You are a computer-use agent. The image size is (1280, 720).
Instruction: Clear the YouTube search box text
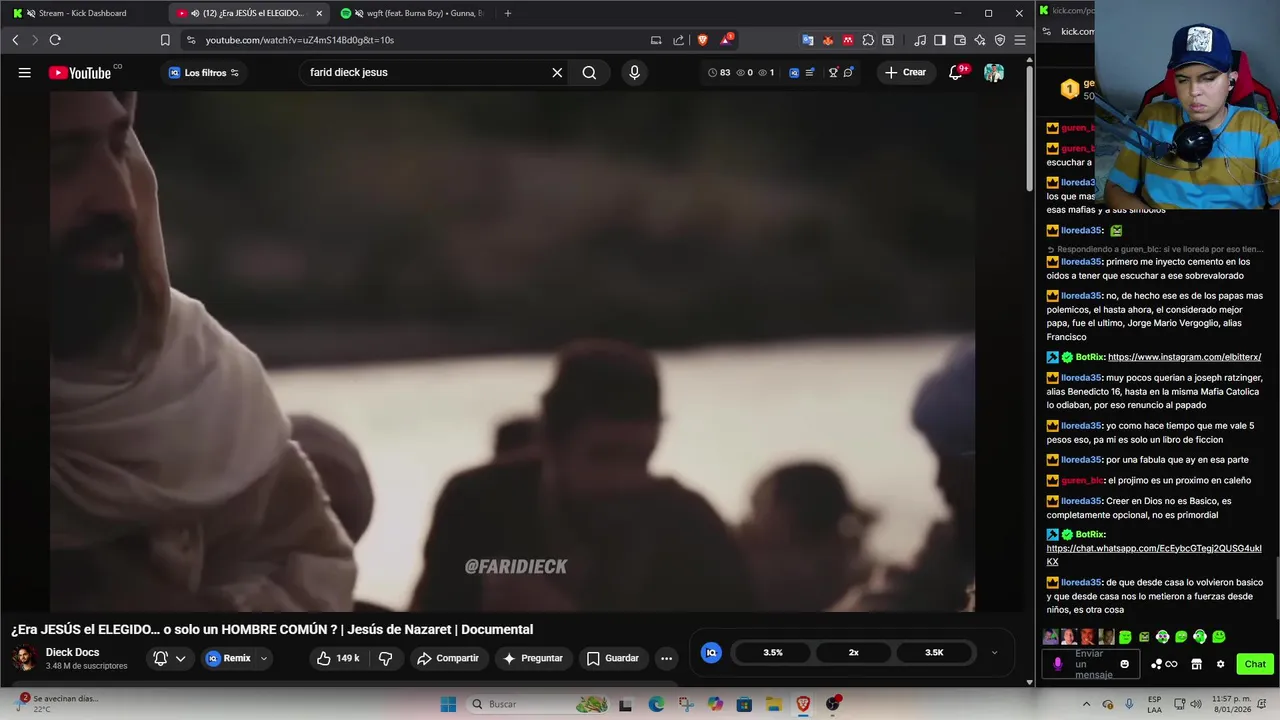coord(557,72)
